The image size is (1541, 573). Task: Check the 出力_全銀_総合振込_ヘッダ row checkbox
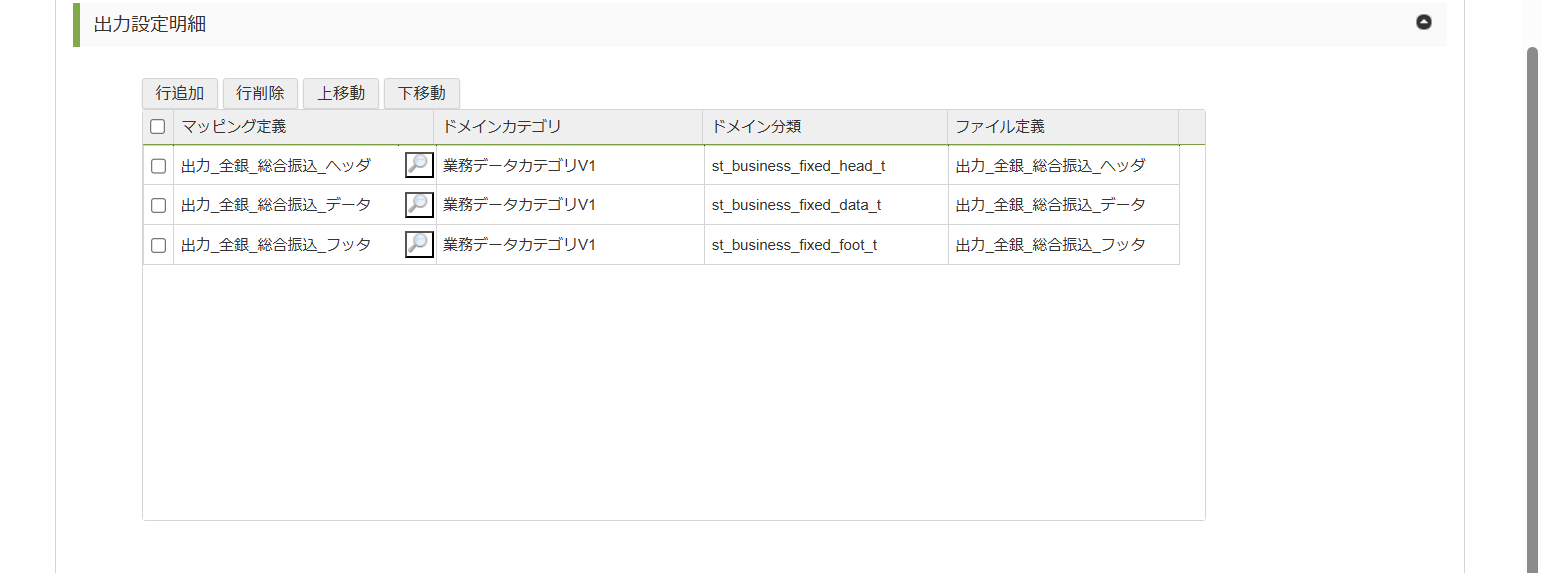point(158,166)
